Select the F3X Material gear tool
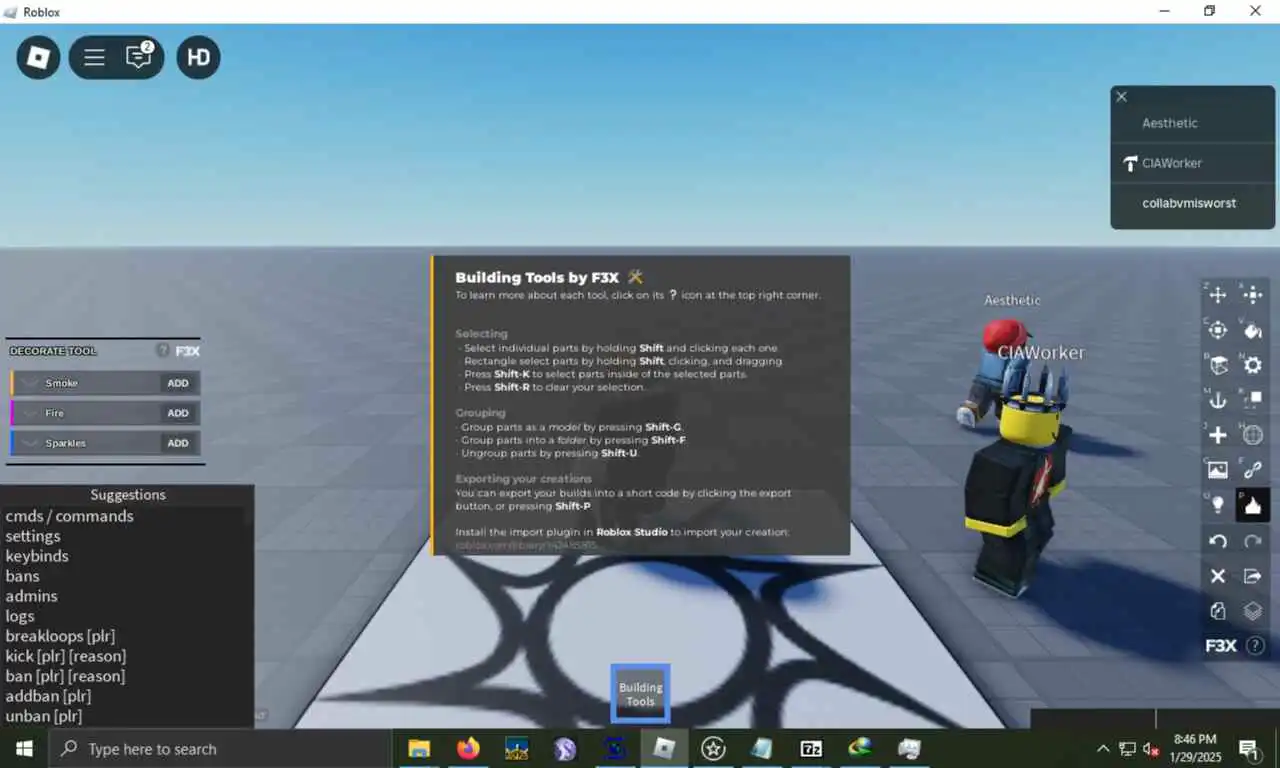 click(1252, 365)
